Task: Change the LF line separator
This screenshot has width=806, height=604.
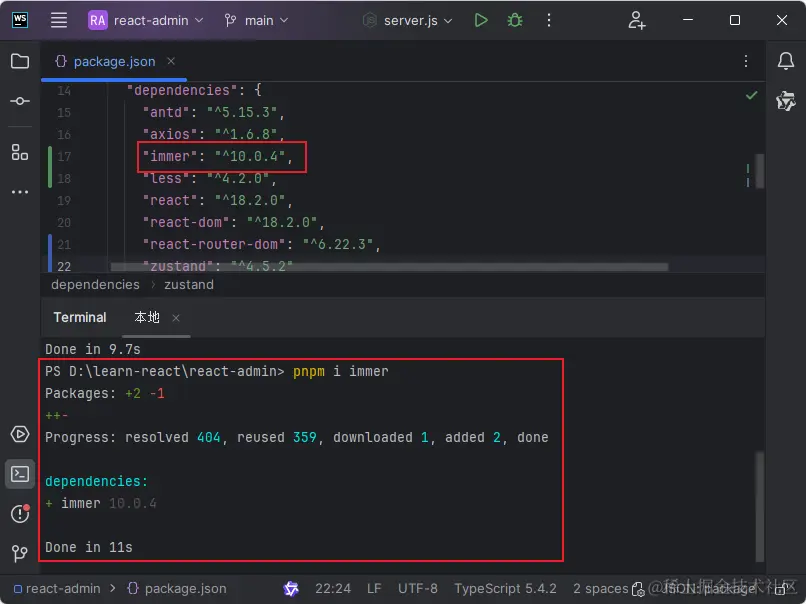Action: (x=374, y=589)
